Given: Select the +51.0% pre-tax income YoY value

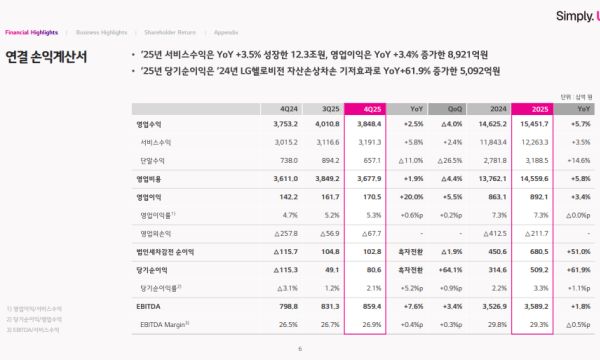Looking at the screenshot, I should coord(579,252).
